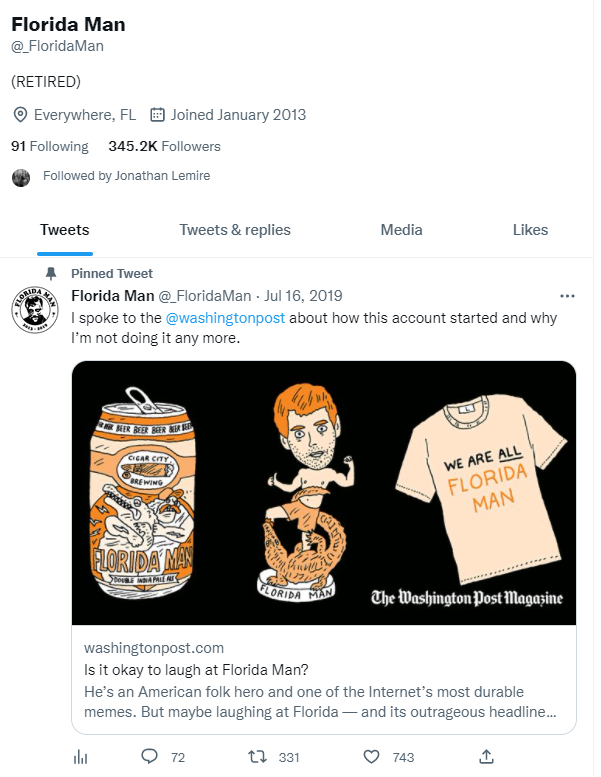601x777 pixels.
Task: Like the pinned tweet heart icon
Action: point(372,757)
